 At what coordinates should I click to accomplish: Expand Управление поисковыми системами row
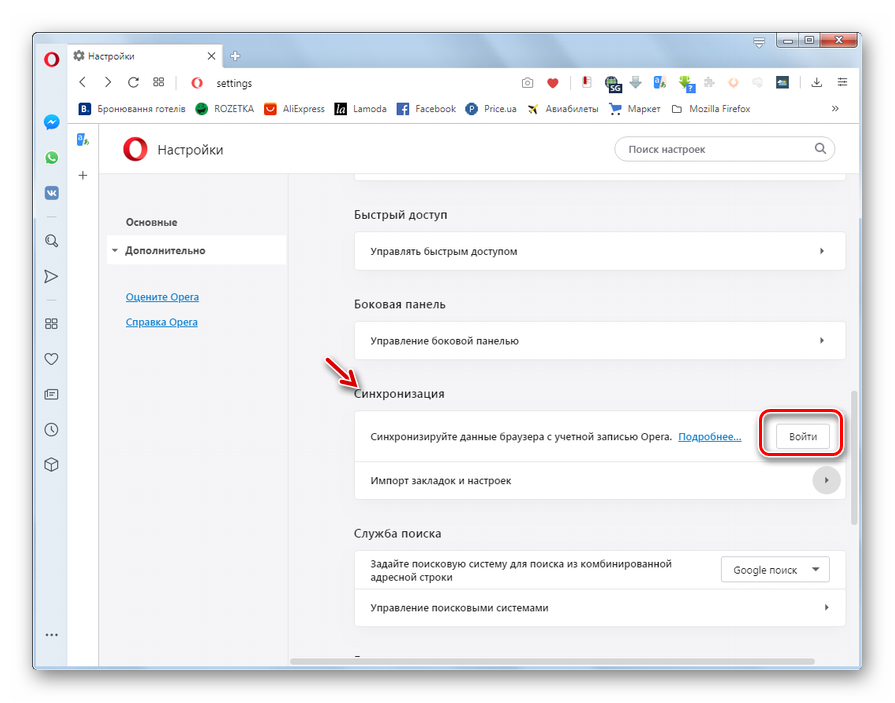(599, 608)
